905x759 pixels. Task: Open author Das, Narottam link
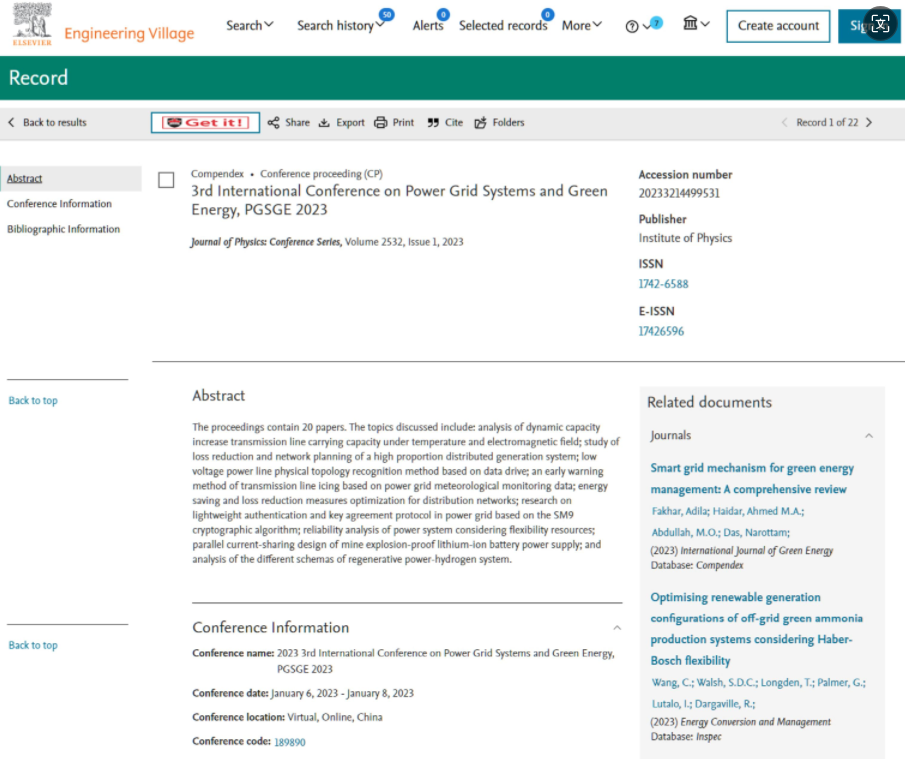pyautogui.click(x=756, y=533)
